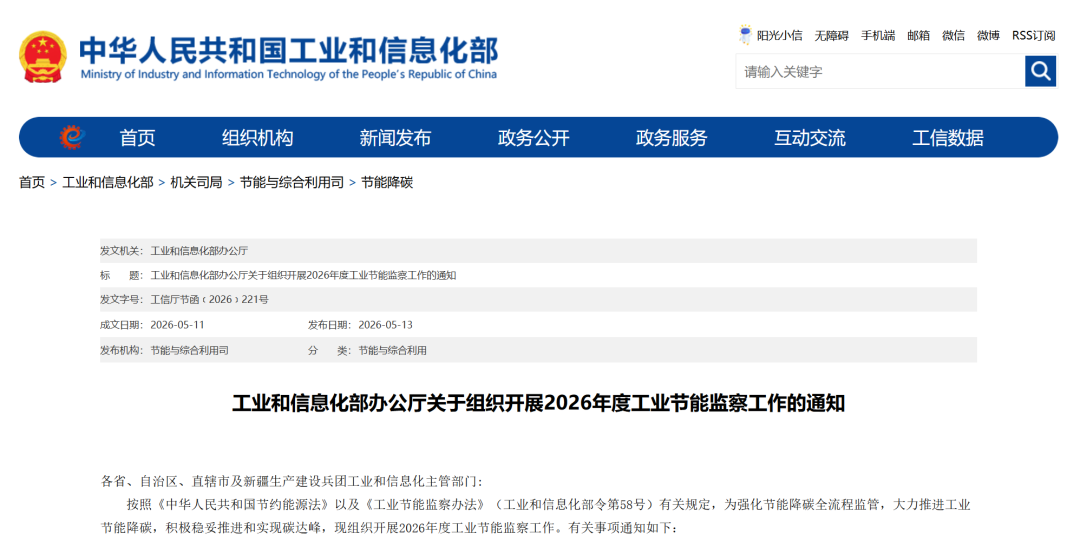Click the magnifier search button
Screen dimensions: 1080x541
pyautogui.click(x=1040, y=71)
